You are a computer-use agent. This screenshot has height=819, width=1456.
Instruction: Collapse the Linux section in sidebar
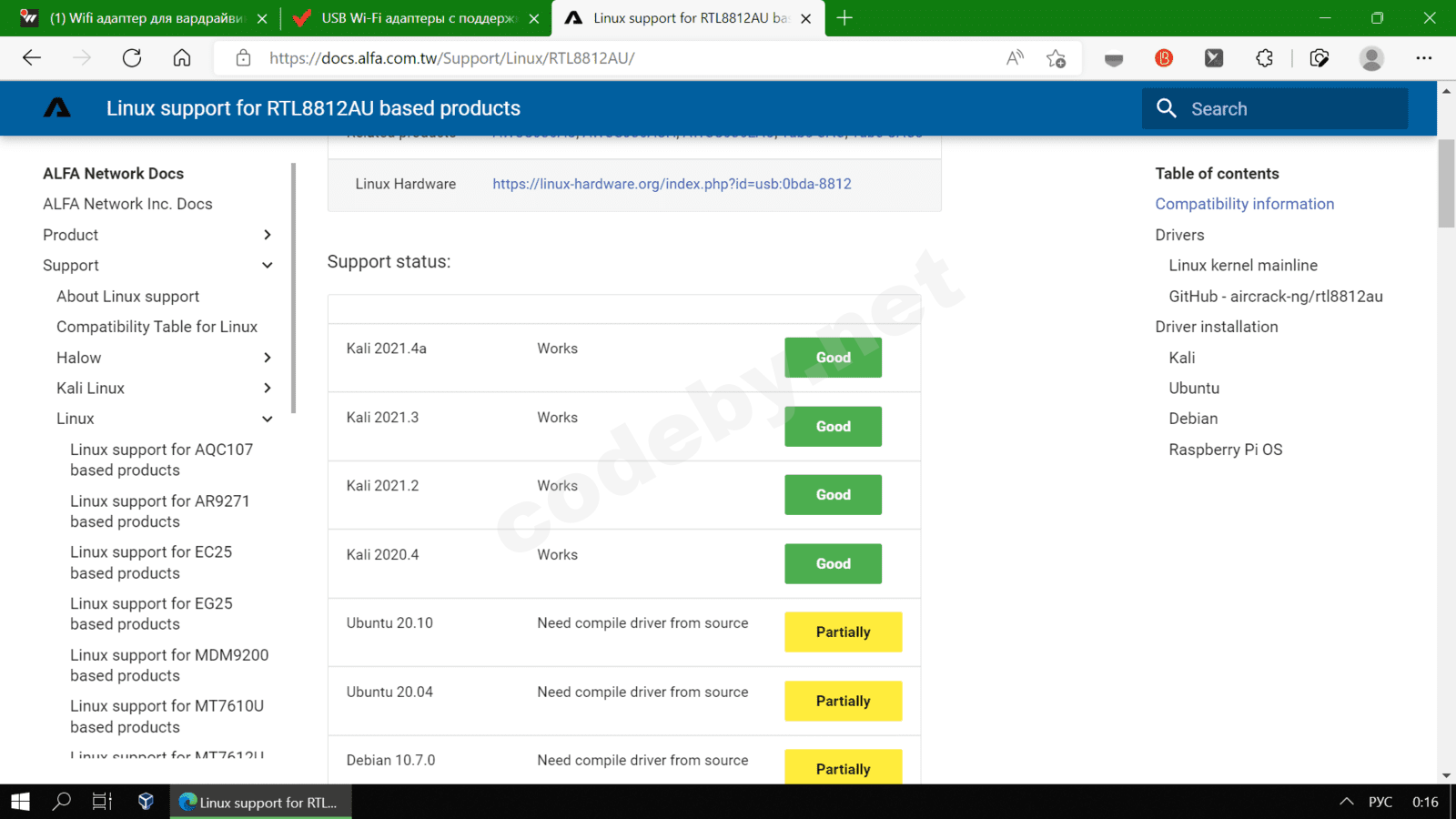pyautogui.click(x=268, y=419)
